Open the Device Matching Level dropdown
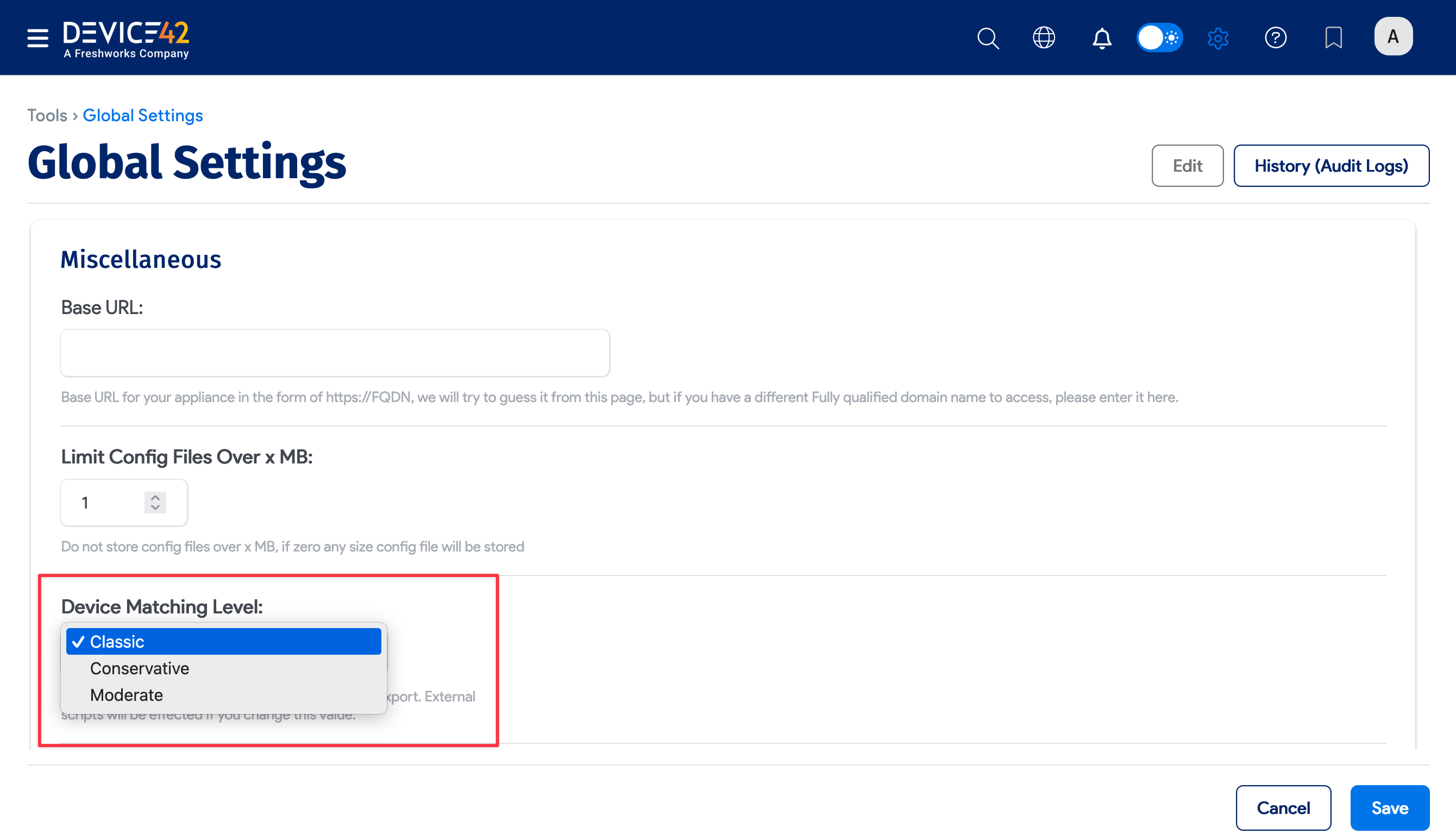Image resolution: width=1456 pixels, height=840 pixels. [x=224, y=641]
